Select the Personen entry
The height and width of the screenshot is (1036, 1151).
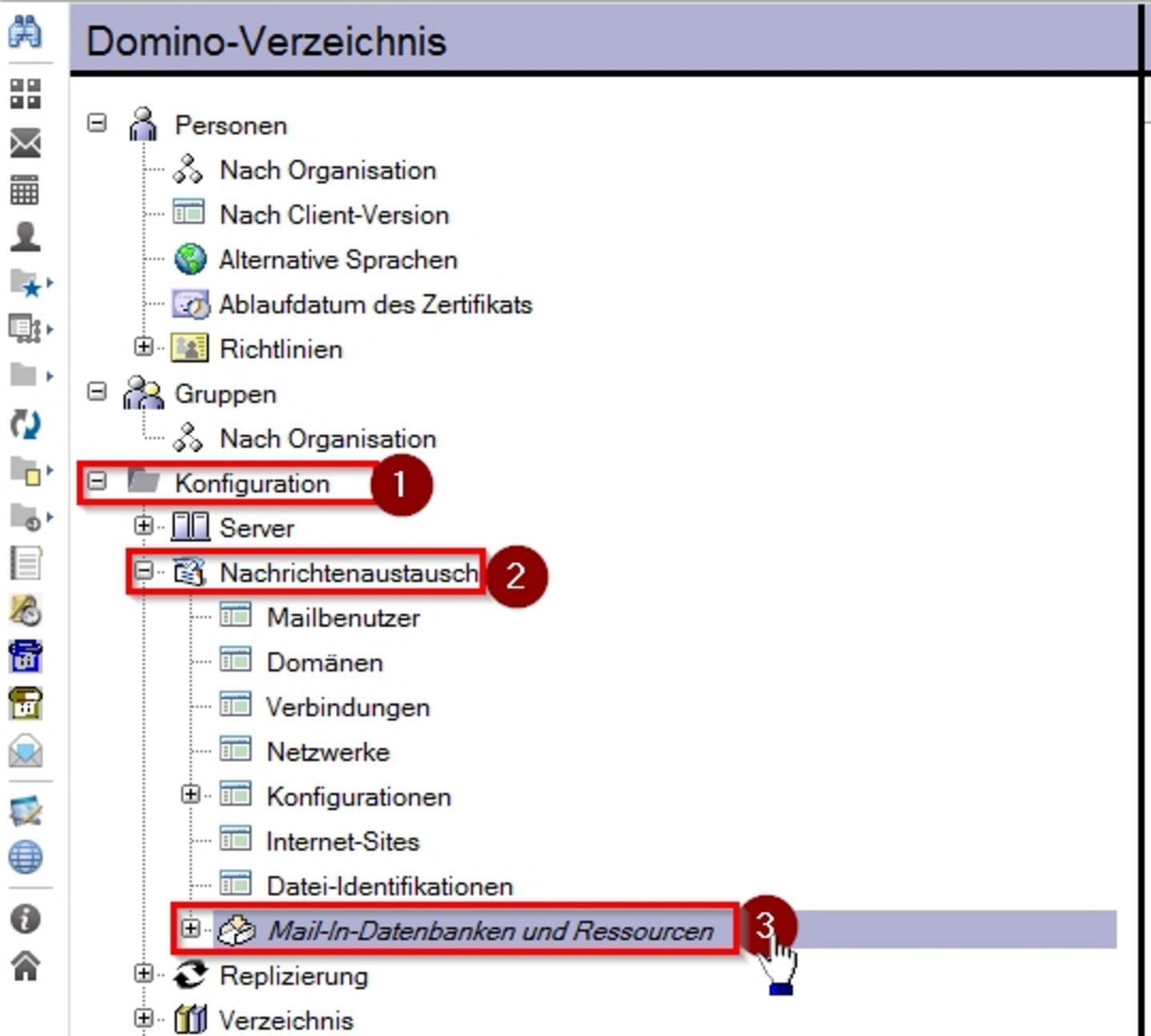(230, 126)
